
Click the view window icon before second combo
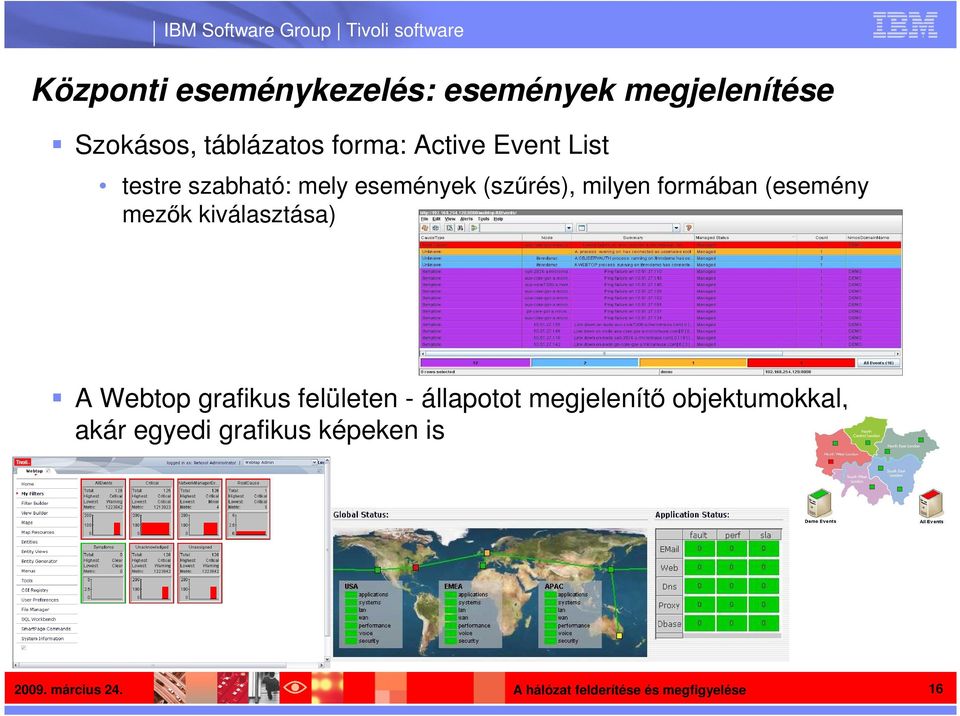tap(582, 228)
